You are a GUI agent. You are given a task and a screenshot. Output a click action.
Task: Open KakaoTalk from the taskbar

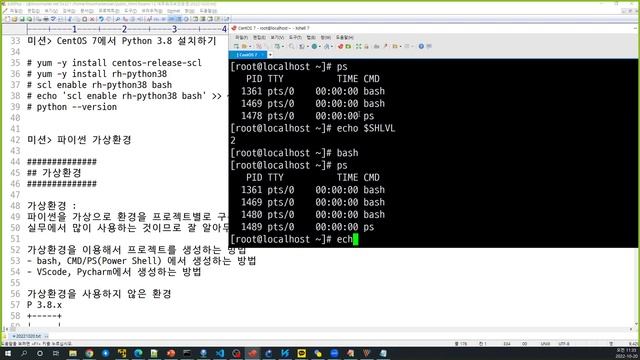tap(301, 353)
